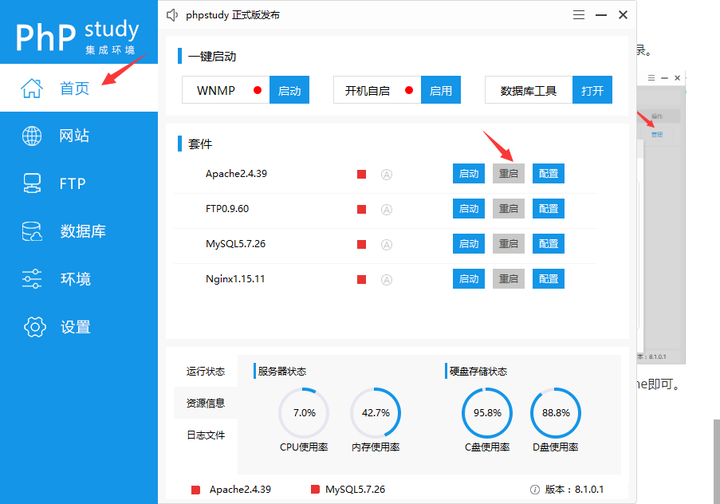Click CPU使用率 7.0% gauge
The image size is (720, 504).
[x=304, y=413]
